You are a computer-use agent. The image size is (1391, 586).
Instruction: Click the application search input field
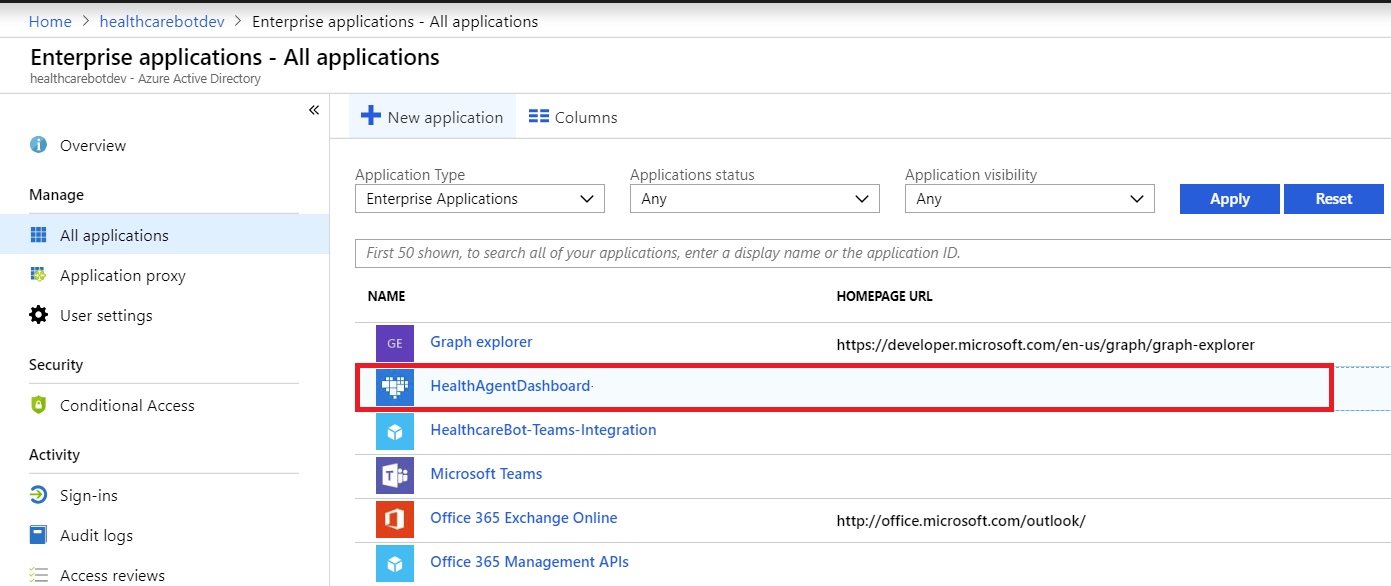coord(873,253)
